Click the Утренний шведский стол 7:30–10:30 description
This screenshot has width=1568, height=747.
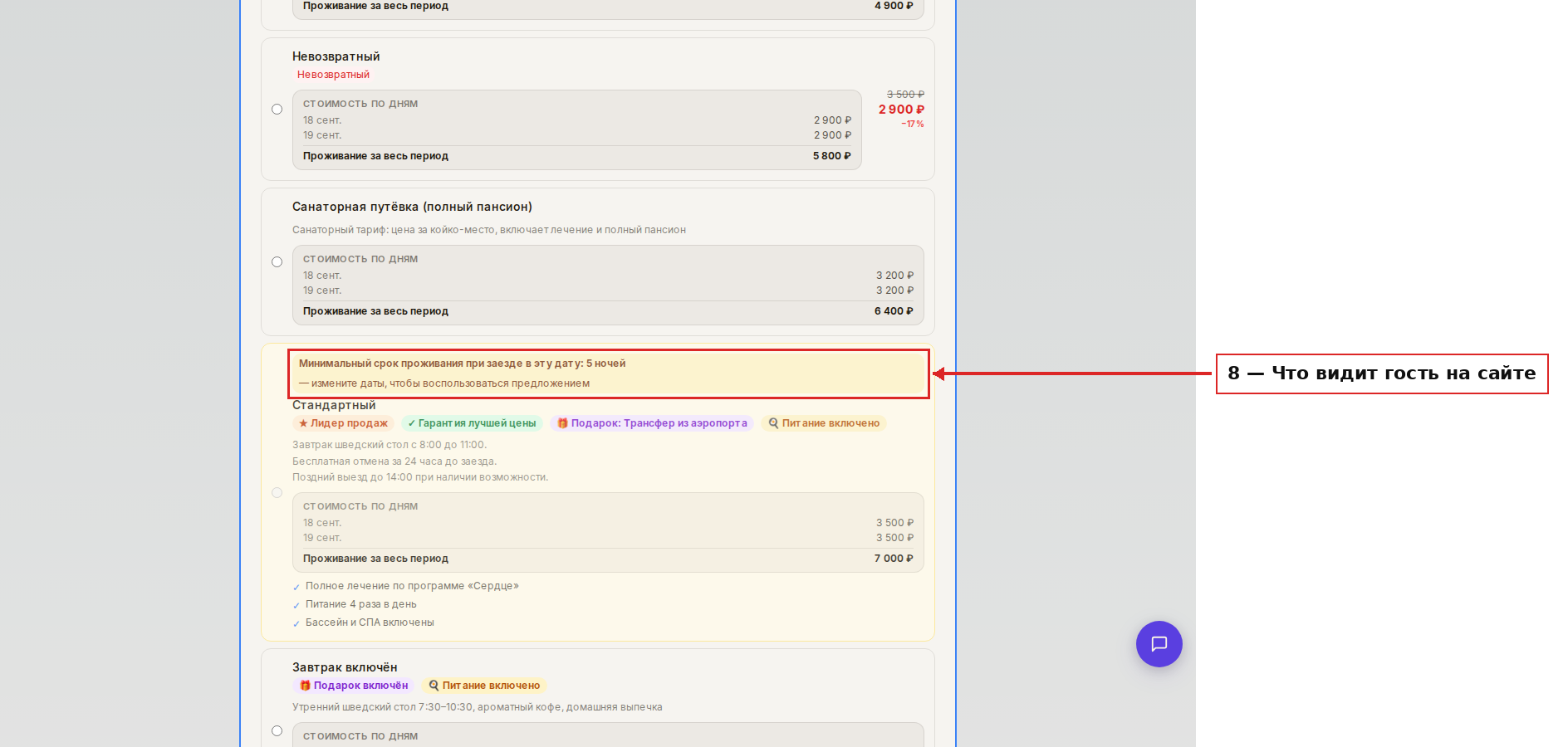pyautogui.click(x=478, y=707)
